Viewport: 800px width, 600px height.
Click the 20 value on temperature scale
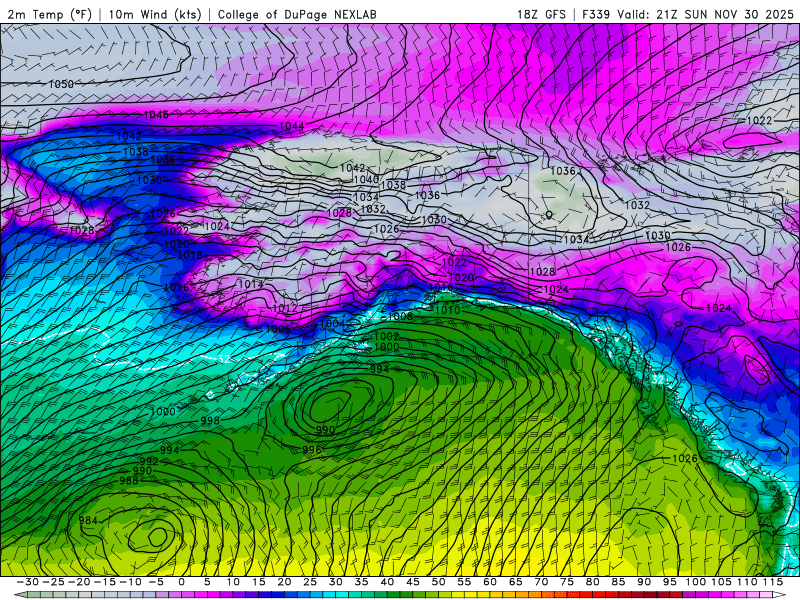tap(284, 582)
